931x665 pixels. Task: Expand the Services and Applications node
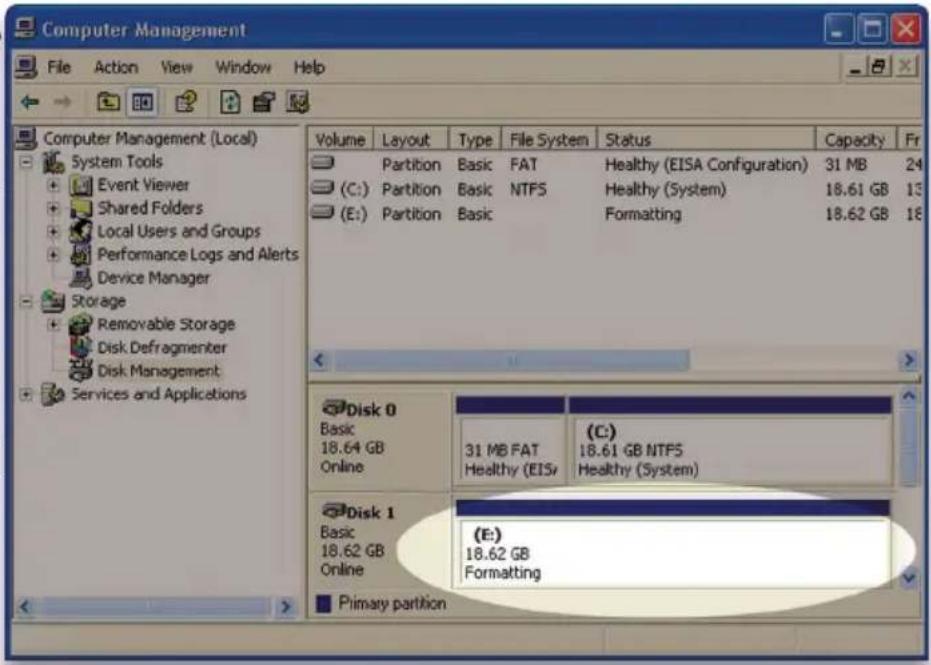click(26, 394)
